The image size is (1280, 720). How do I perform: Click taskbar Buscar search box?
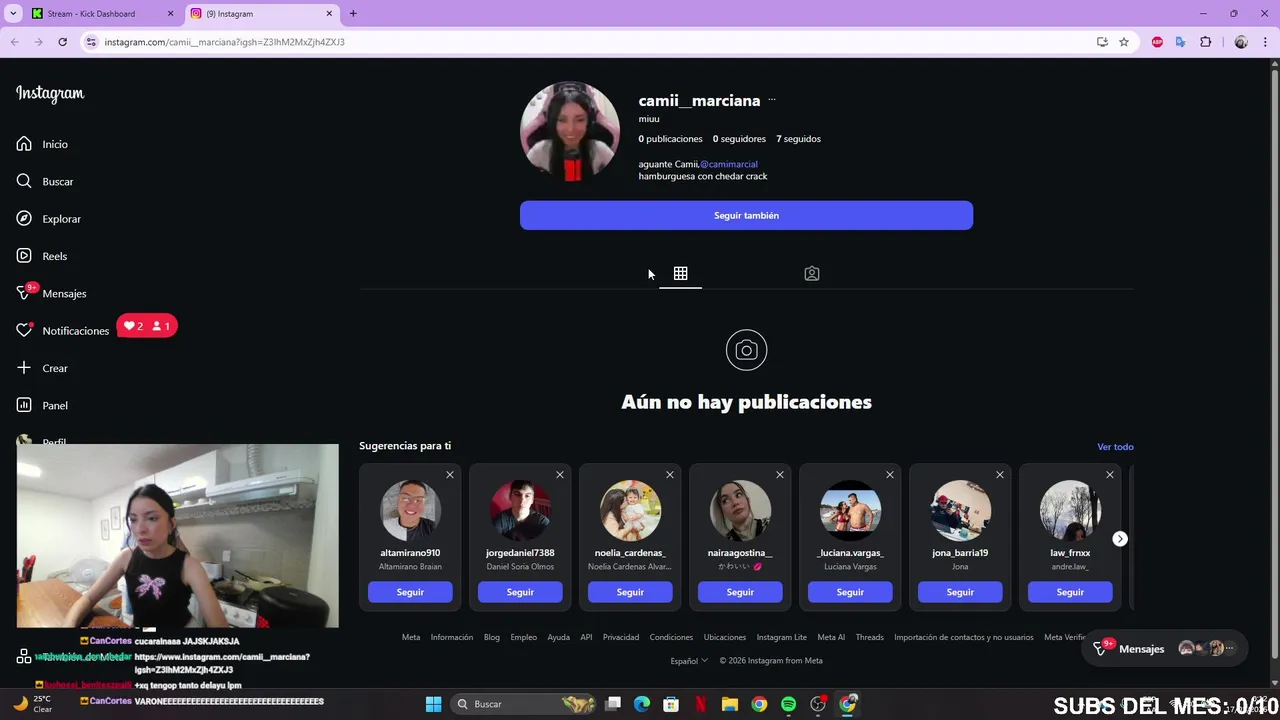pos(525,704)
